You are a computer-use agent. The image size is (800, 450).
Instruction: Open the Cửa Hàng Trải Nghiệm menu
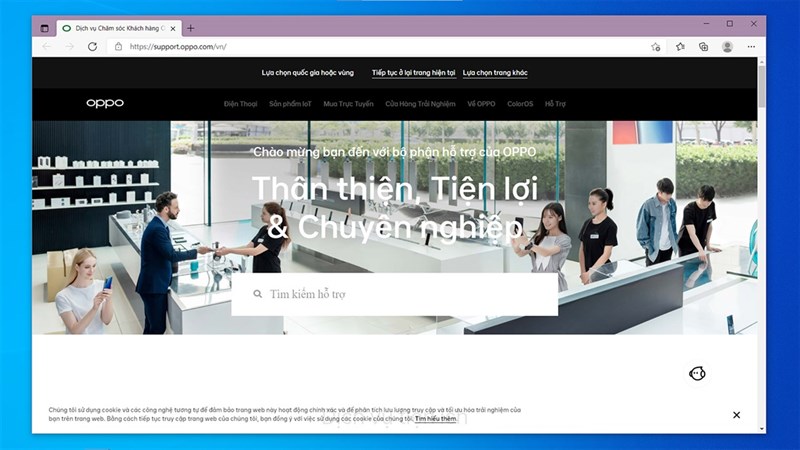[420, 104]
